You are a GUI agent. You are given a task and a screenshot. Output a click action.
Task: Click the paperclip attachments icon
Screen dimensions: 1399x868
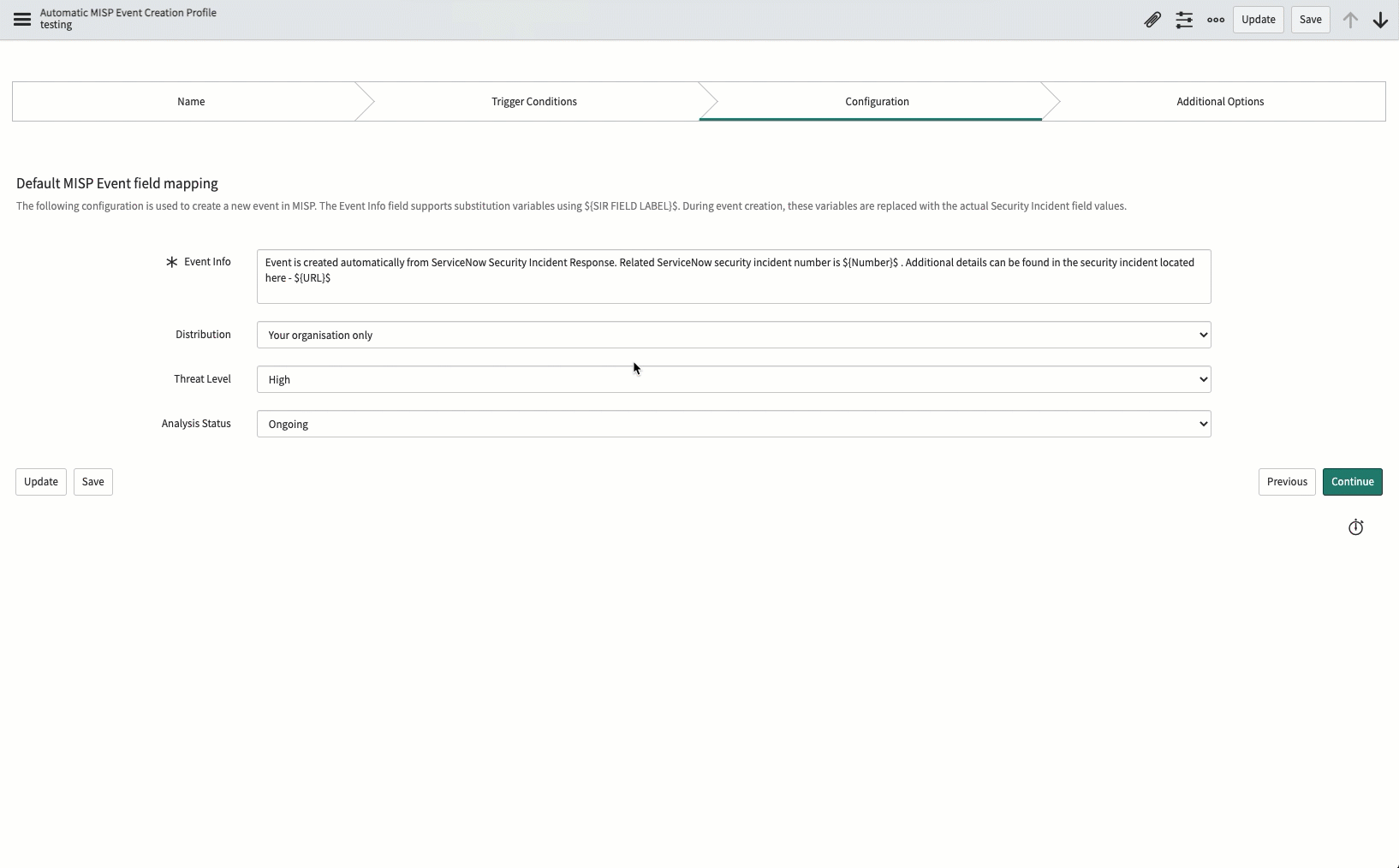point(1152,20)
